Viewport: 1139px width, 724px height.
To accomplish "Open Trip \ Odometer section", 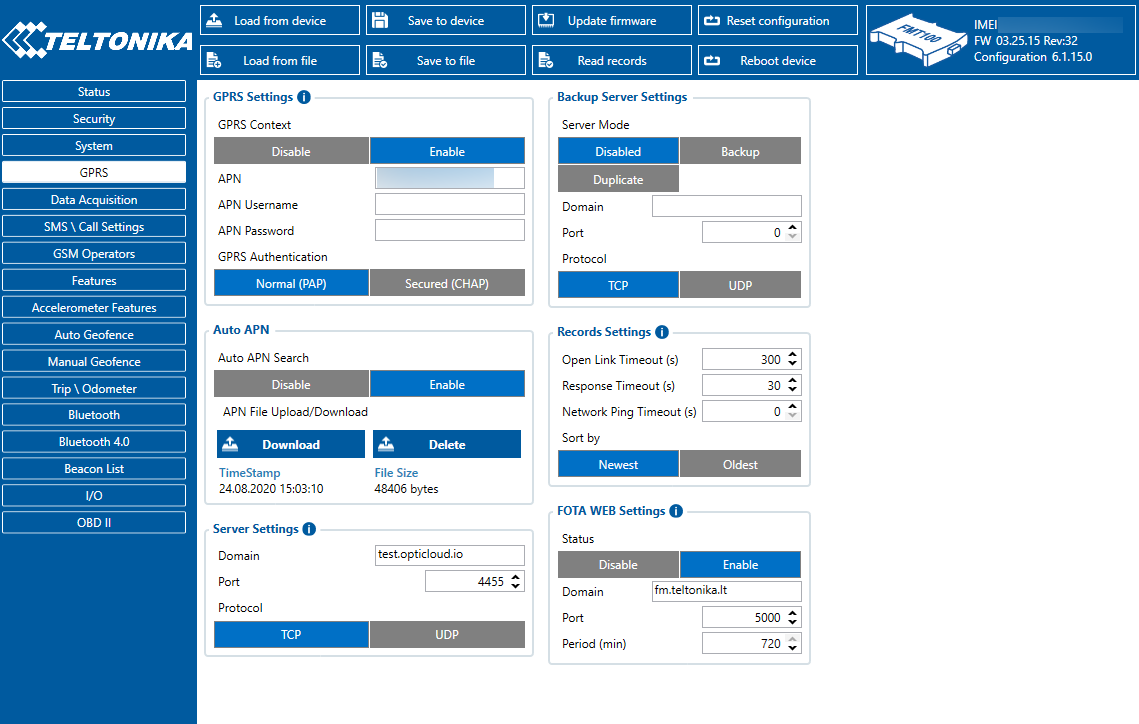I will pyautogui.click(x=94, y=388).
